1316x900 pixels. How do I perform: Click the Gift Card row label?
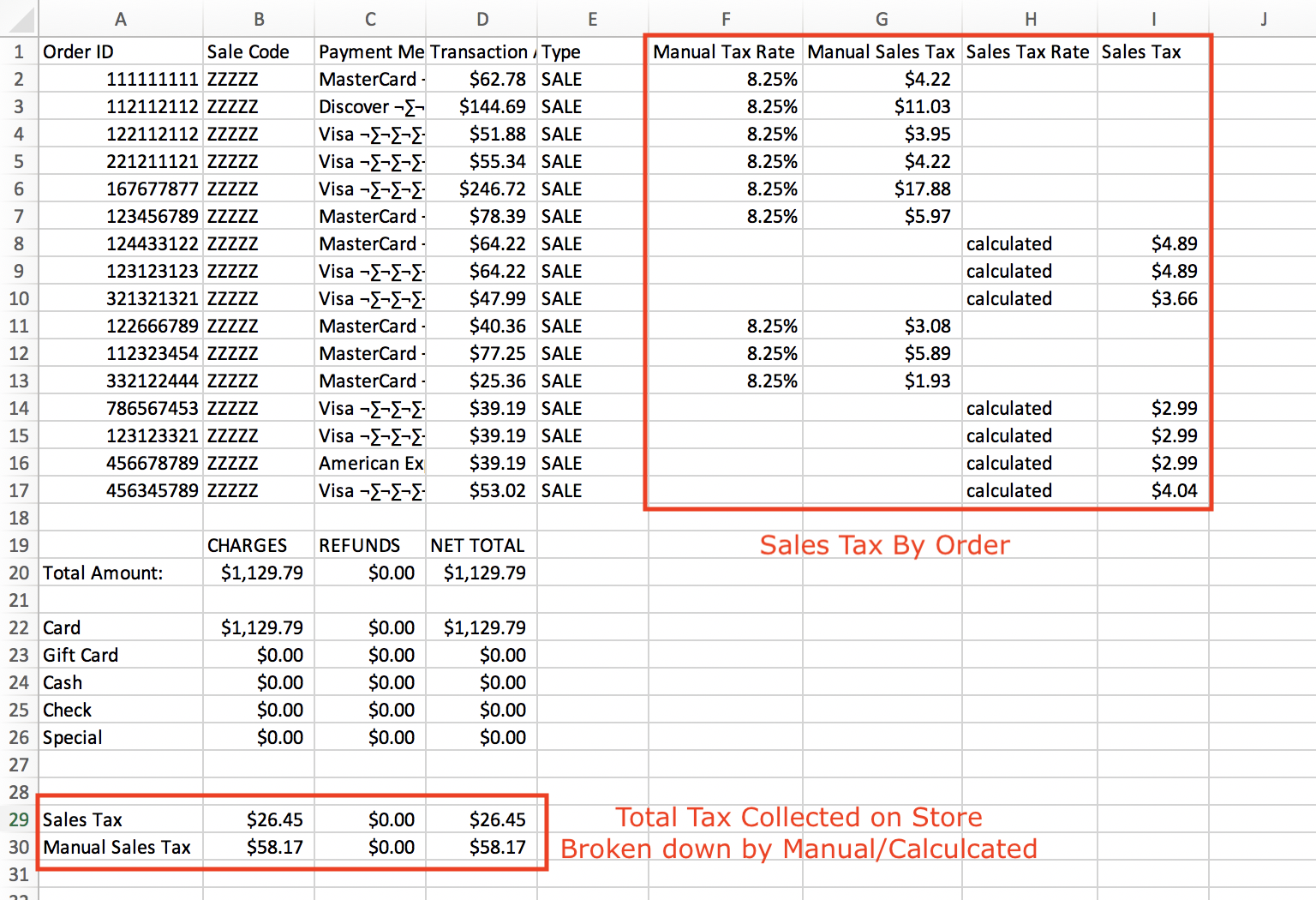[x=121, y=655]
